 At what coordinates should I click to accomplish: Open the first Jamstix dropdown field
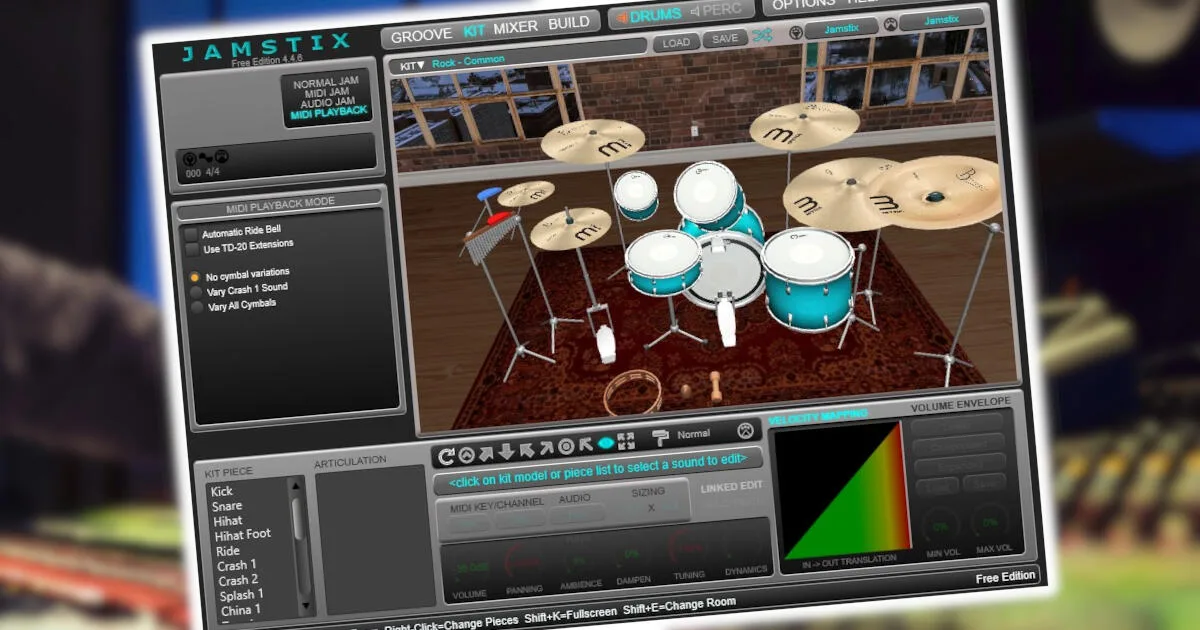point(842,28)
